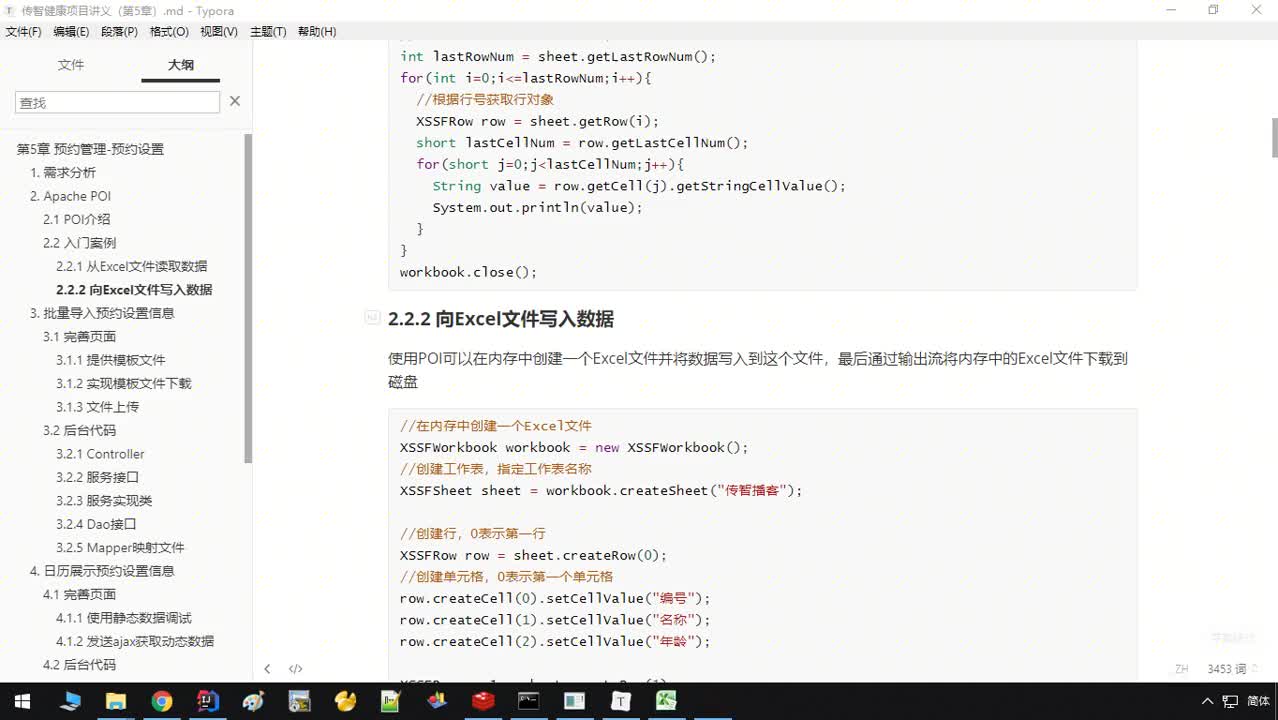Switch to Typora in the taskbar
The width and height of the screenshot is (1278, 720).
[x=621, y=701]
